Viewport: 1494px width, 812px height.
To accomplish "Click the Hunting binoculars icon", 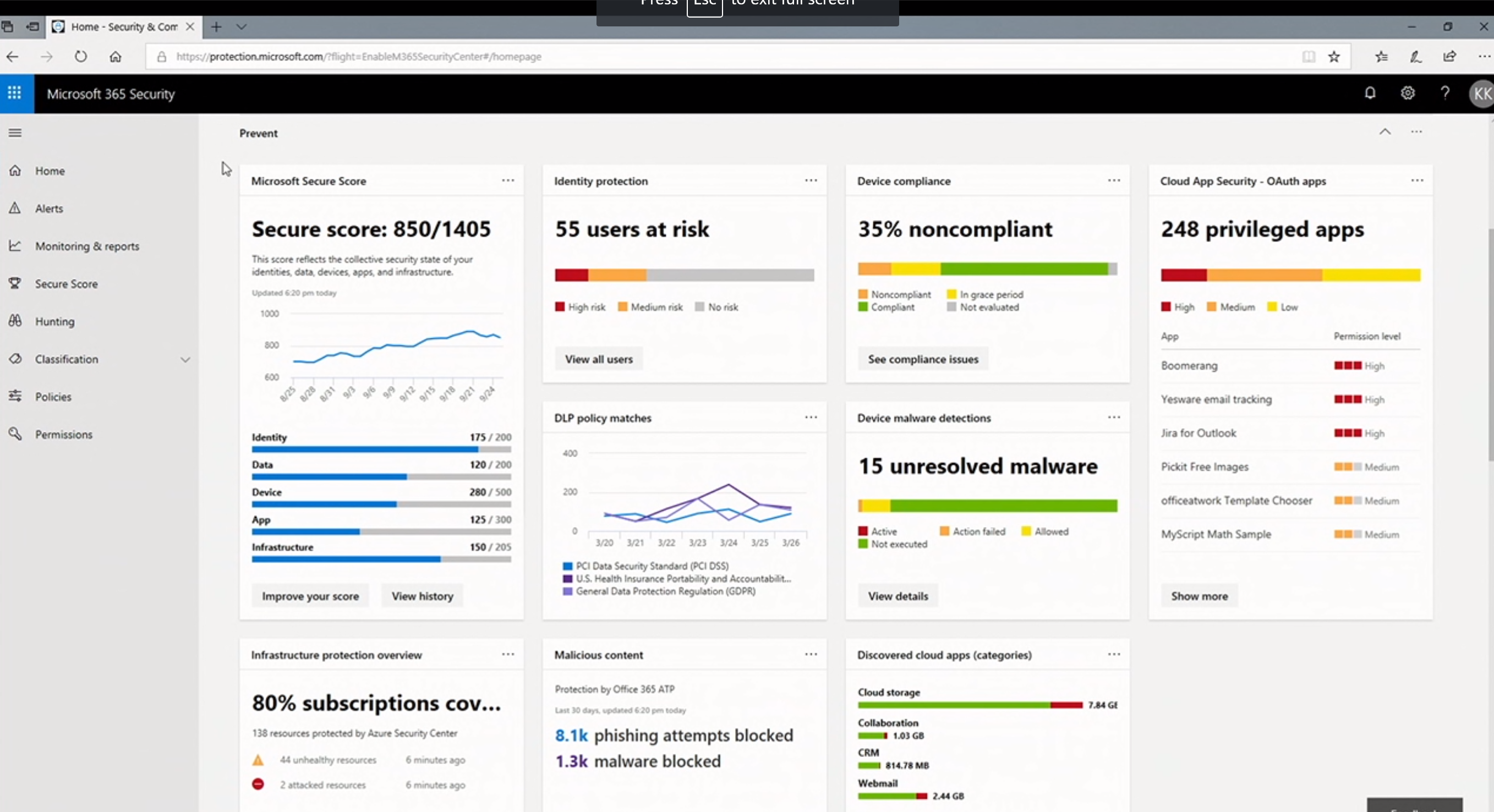I will tap(15, 321).
